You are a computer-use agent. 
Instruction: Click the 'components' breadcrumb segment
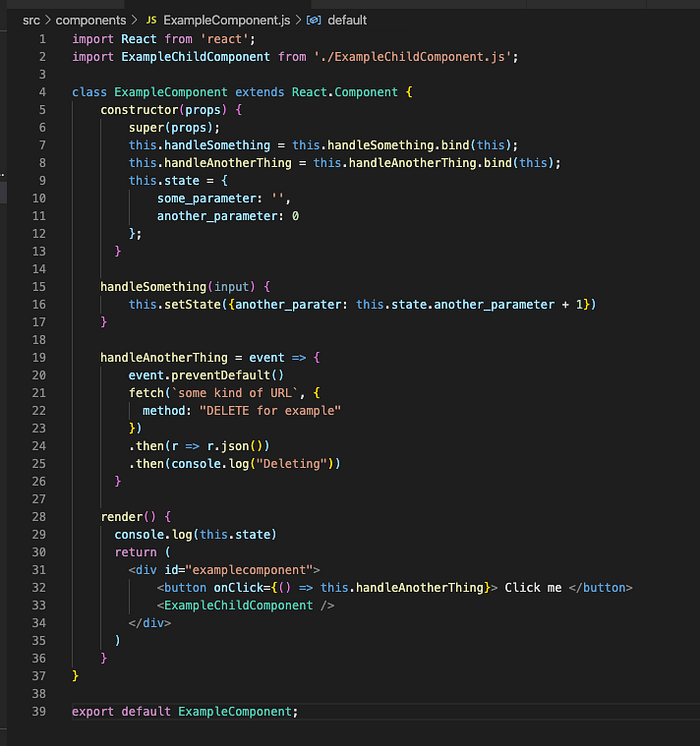(x=91, y=20)
